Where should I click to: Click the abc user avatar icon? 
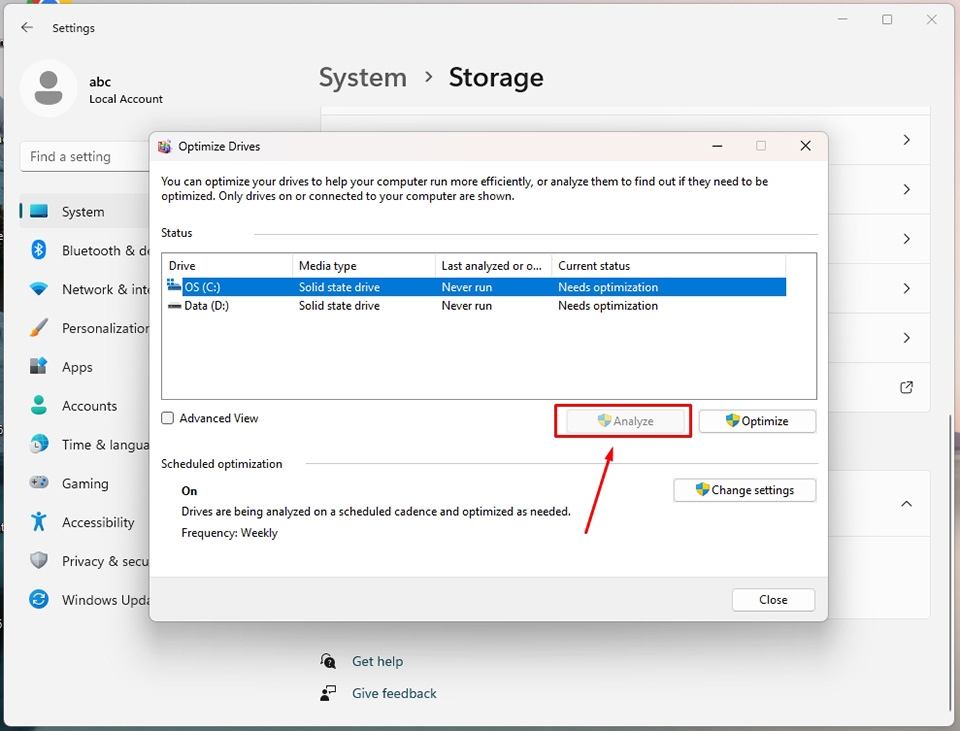[48, 88]
